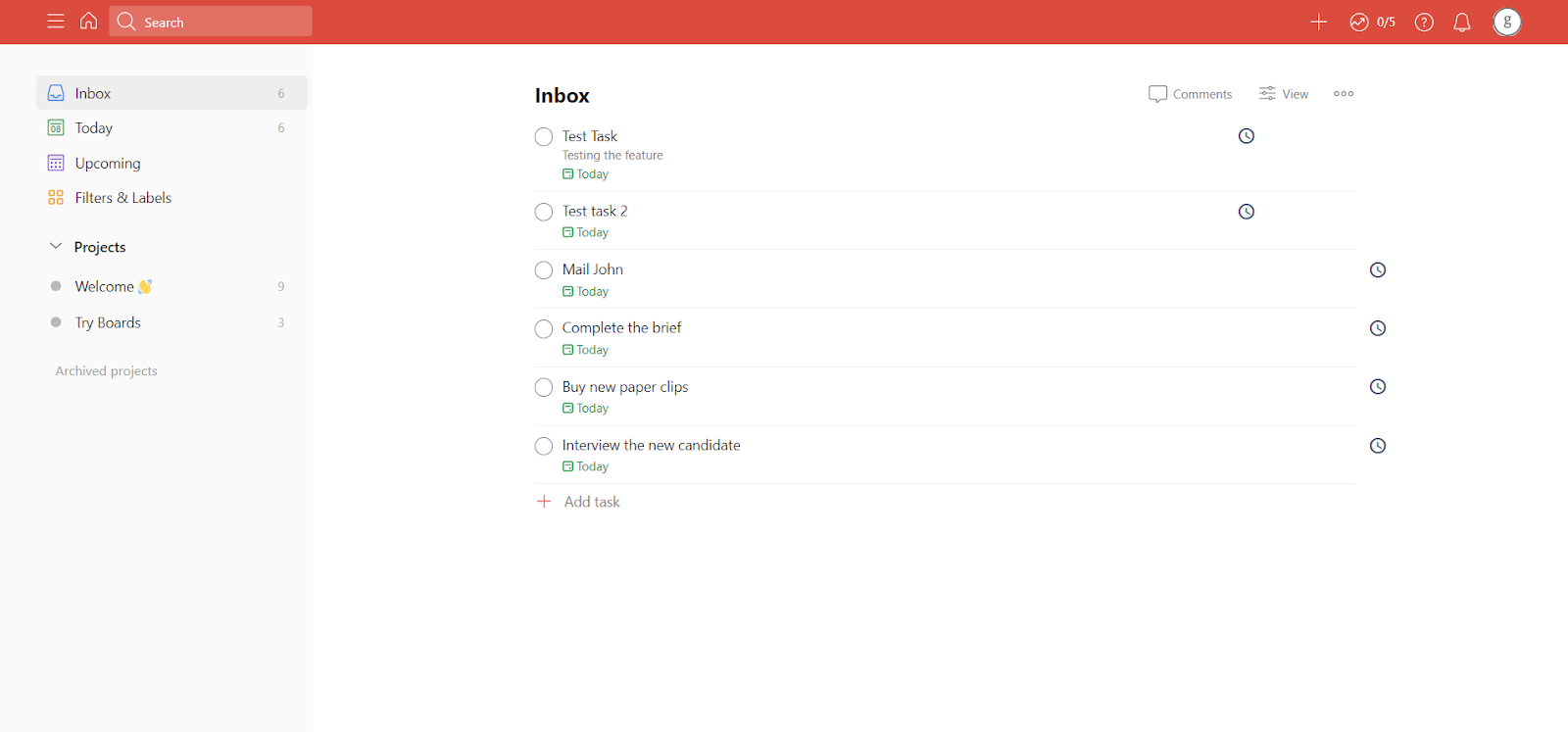Viewport: 1568px width, 732px height.
Task: Click clock icon for Buy new paper clips
Action: pyautogui.click(x=1378, y=386)
